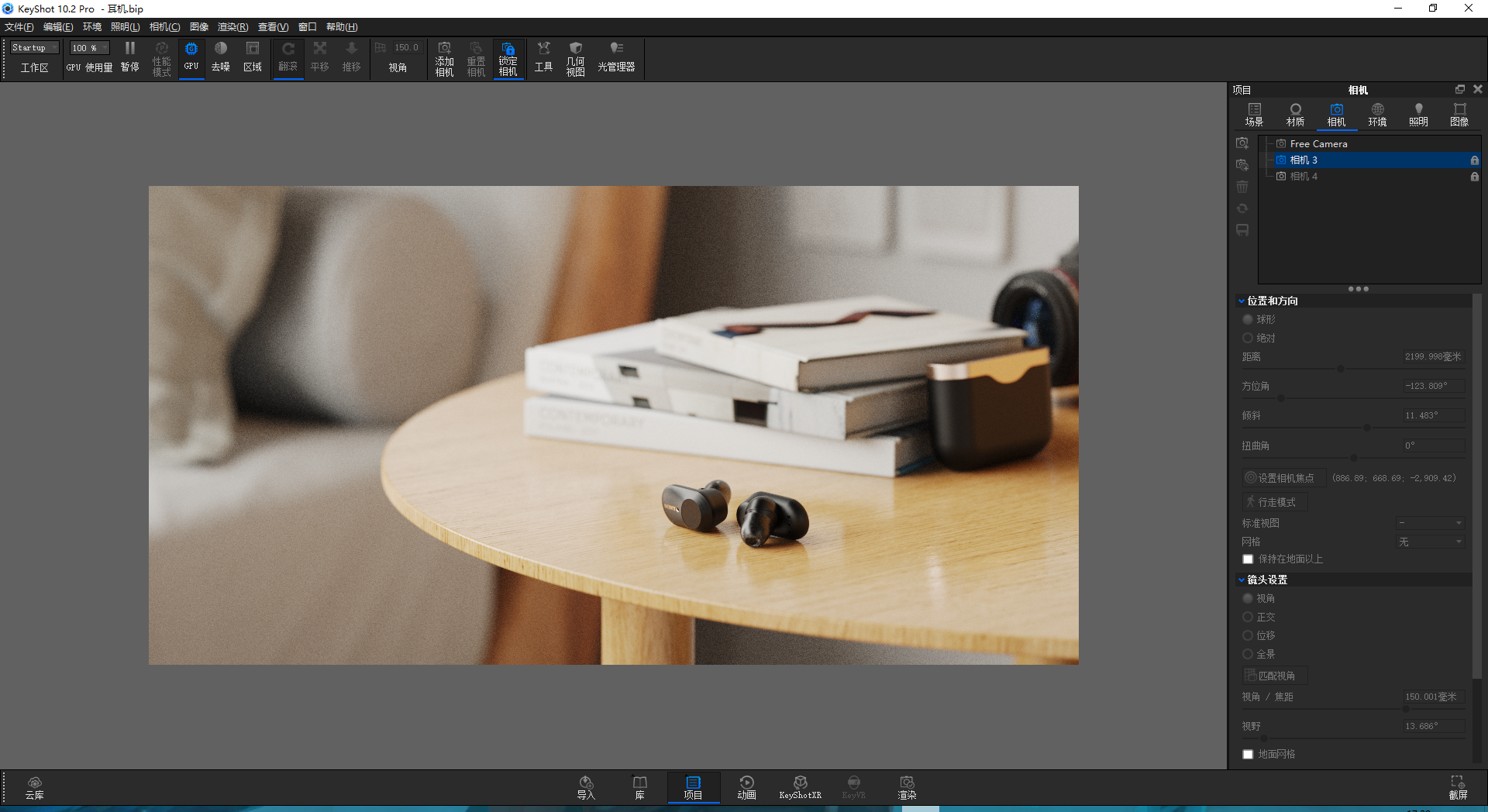Viewport: 1488px width, 812px height.
Task: Enable Keep Above Ground (保持在地面以上) checkbox
Action: (x=1248, y=559)
